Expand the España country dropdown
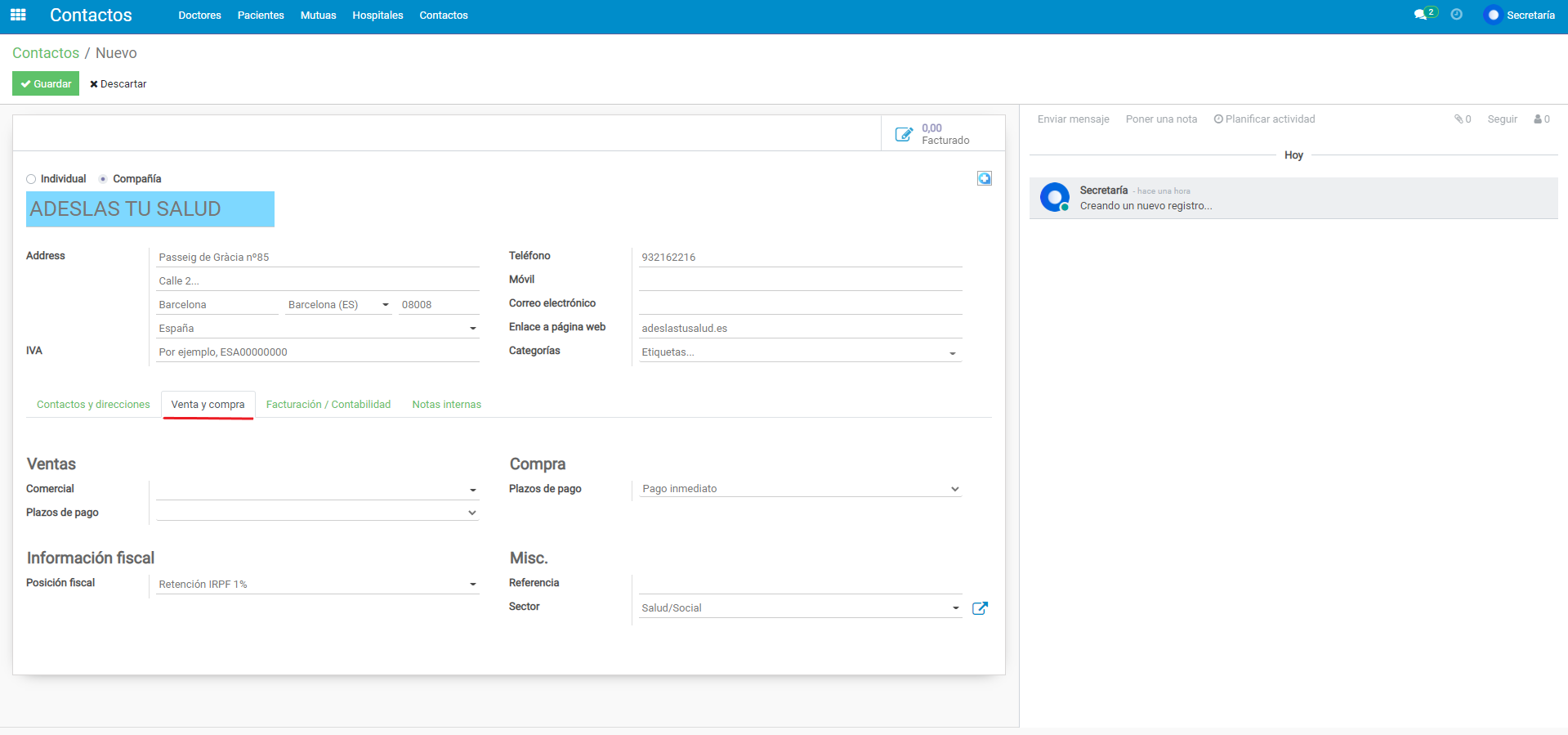The height and width of the screenshot is (735, 1568). (472, 329)
